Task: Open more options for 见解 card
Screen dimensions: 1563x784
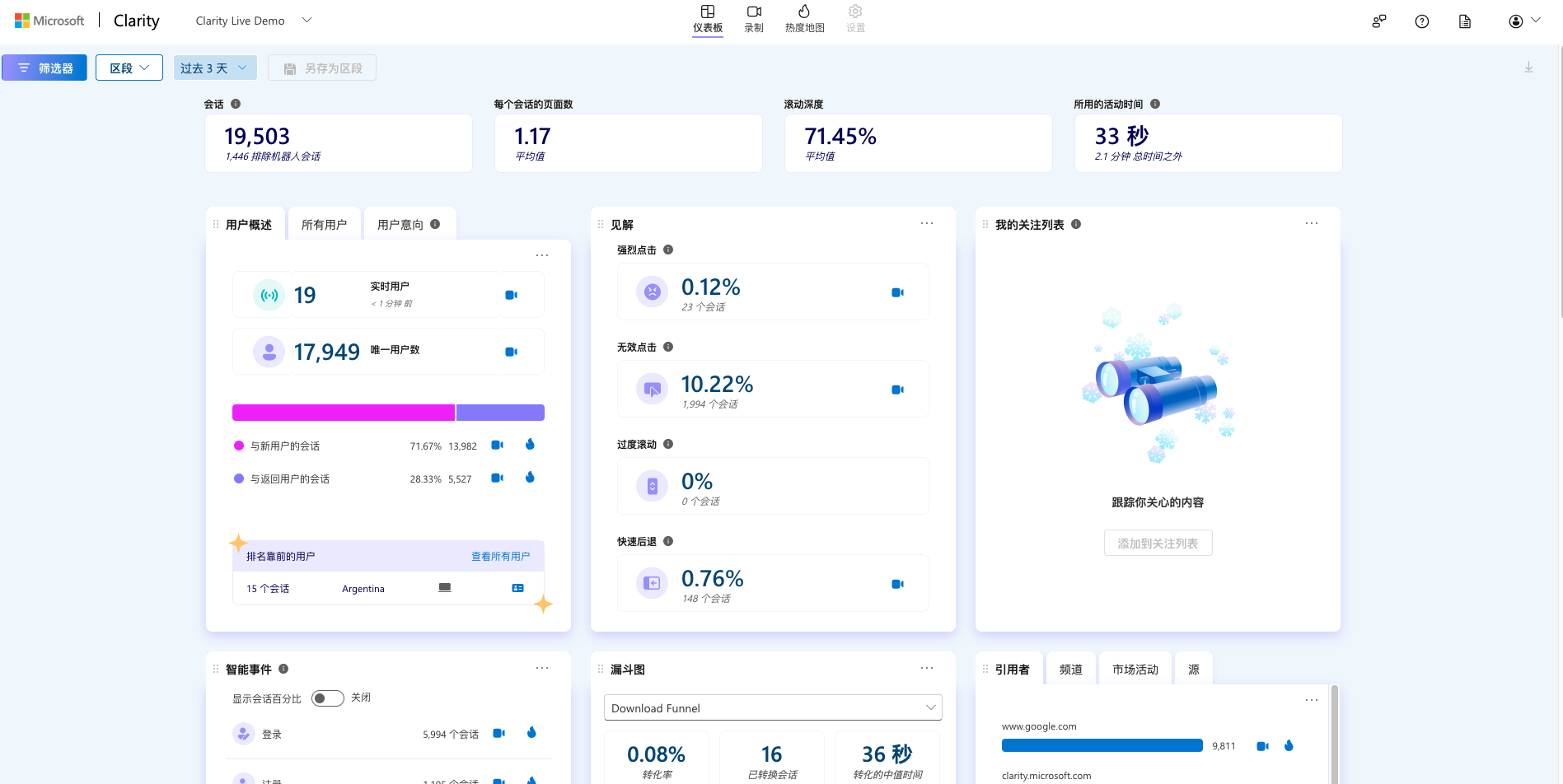Action: tap(927, 223)
